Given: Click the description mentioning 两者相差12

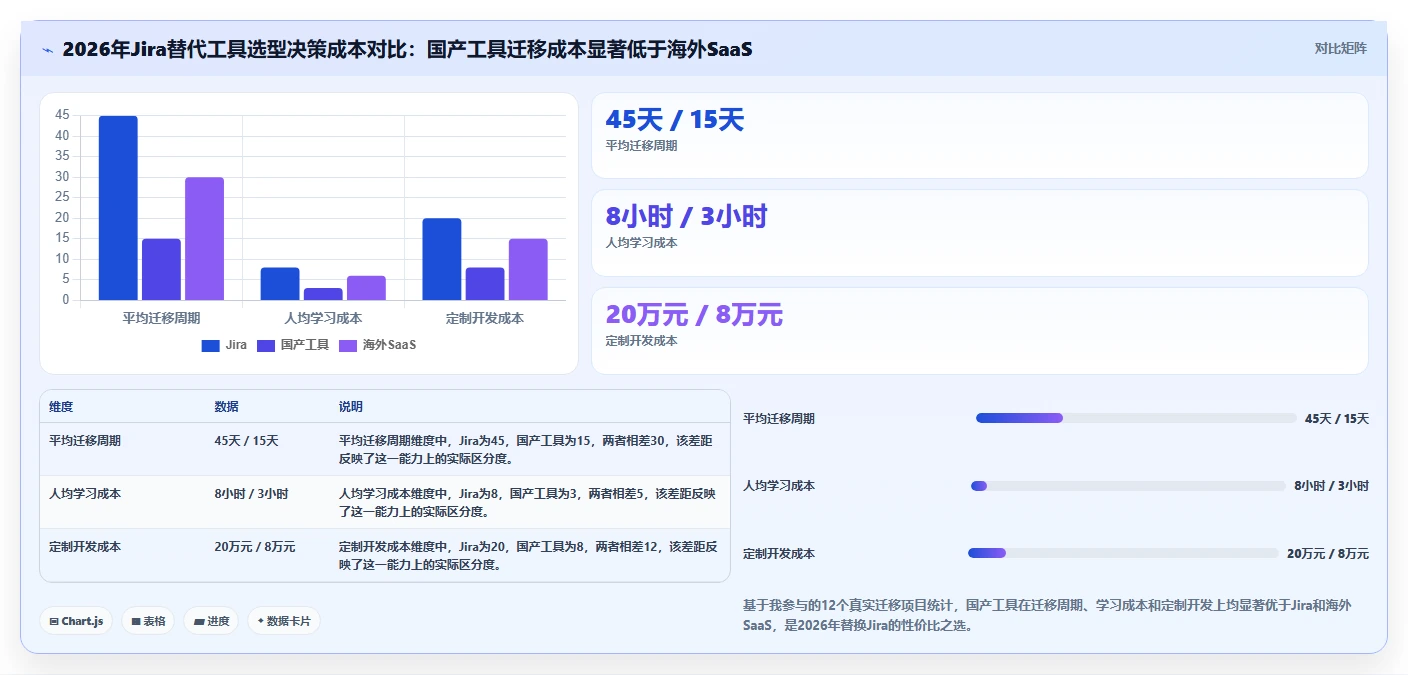Looking at the screenshot, I should coord(528,556).
